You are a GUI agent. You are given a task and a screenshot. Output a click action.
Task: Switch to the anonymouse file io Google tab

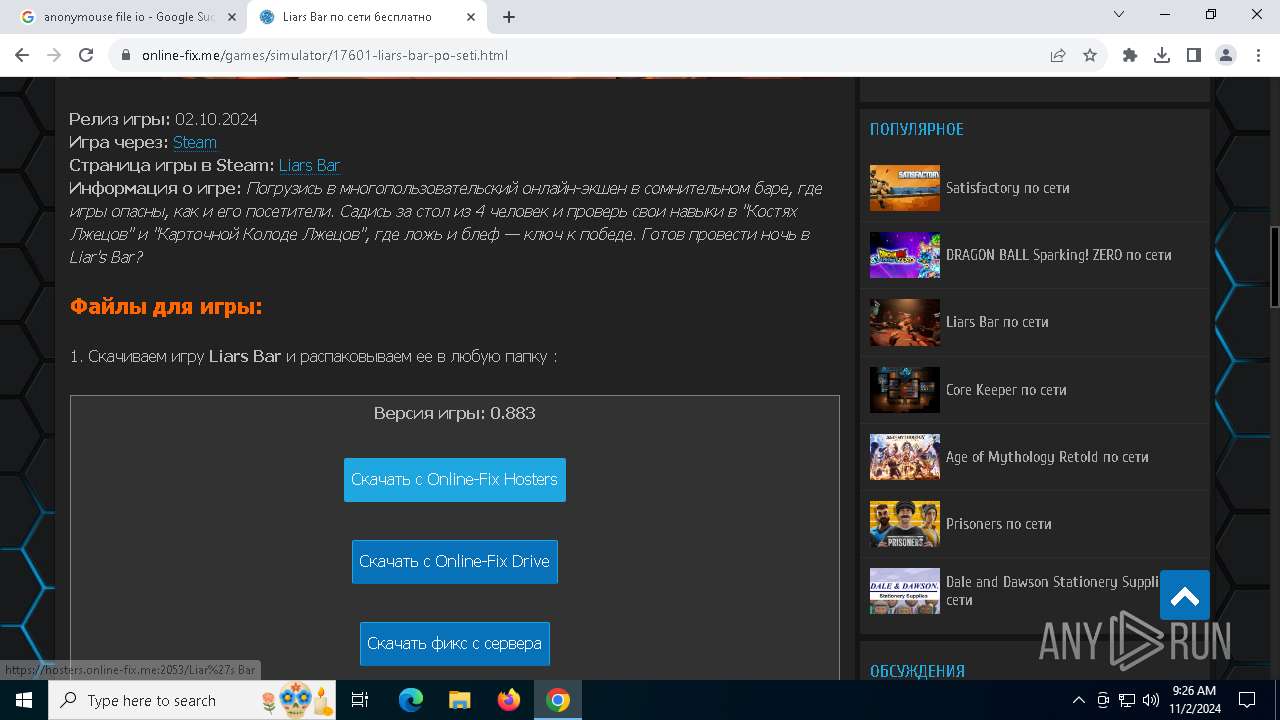click(x=126, y=17)
